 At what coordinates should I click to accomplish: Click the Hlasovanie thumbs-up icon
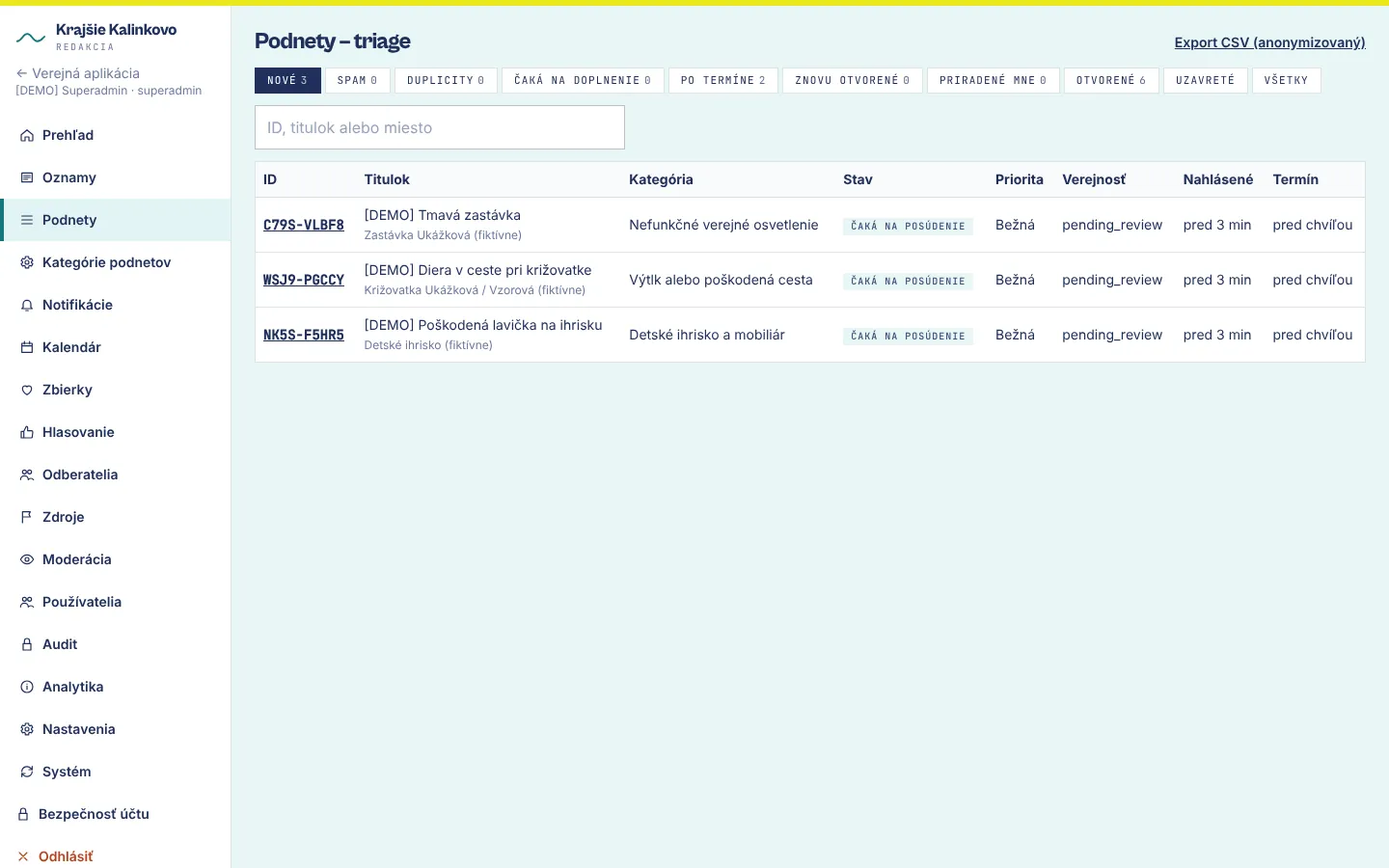pyautogui.click(x=27, y=432)
